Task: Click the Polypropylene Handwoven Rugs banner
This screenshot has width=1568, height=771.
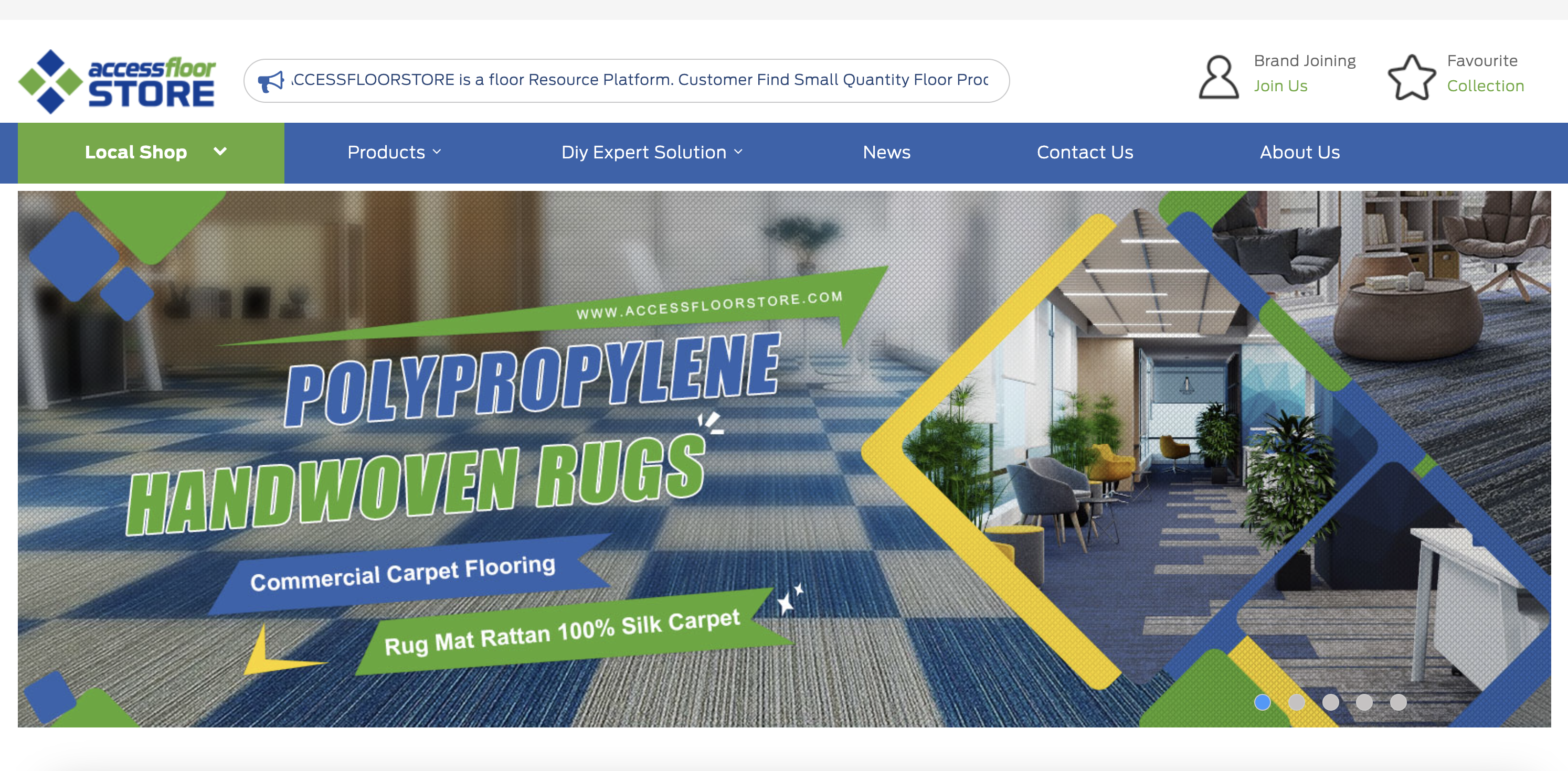Action: tap(784, 459)
